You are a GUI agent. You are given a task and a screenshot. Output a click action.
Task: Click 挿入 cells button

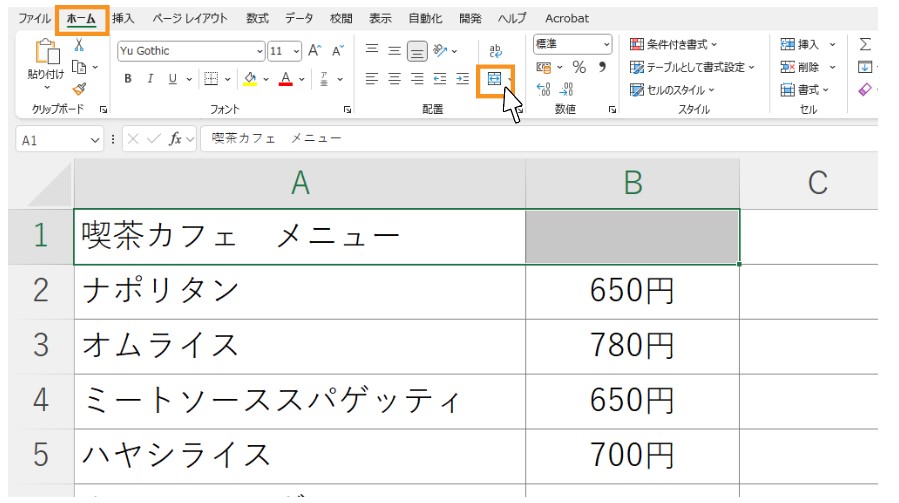pos(799,44)
